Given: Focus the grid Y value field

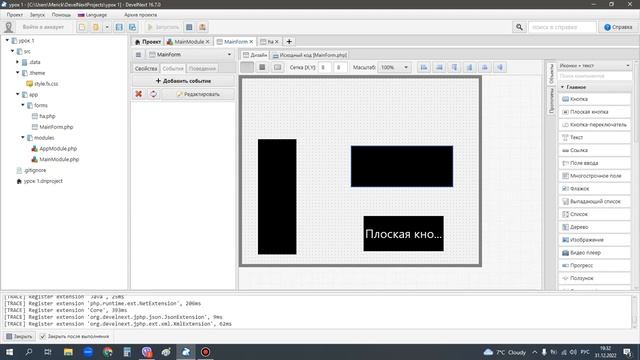Looking at the screenshot, I should (340, 67).
